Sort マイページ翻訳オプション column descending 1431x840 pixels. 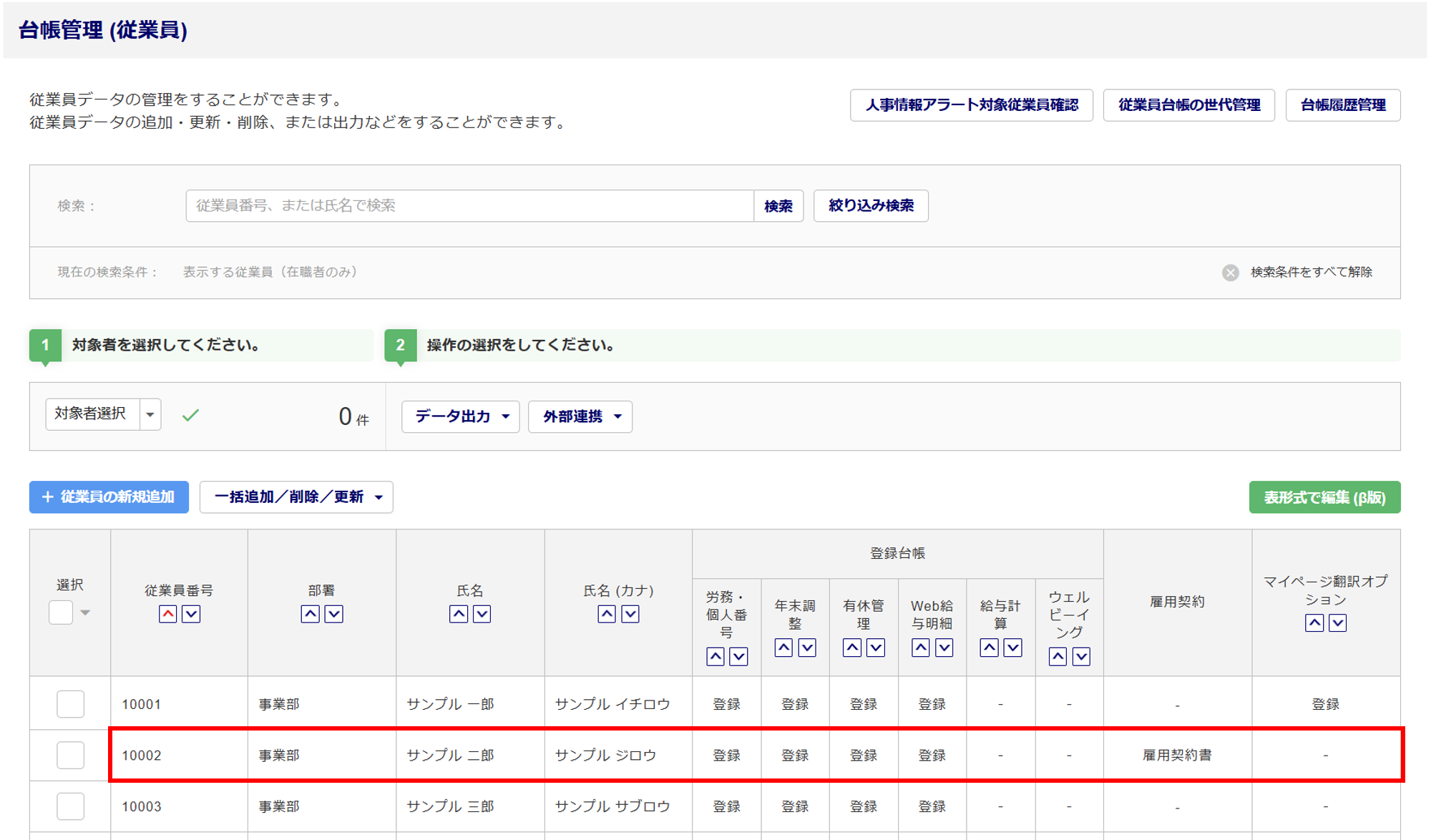(x=1338, y=622)
